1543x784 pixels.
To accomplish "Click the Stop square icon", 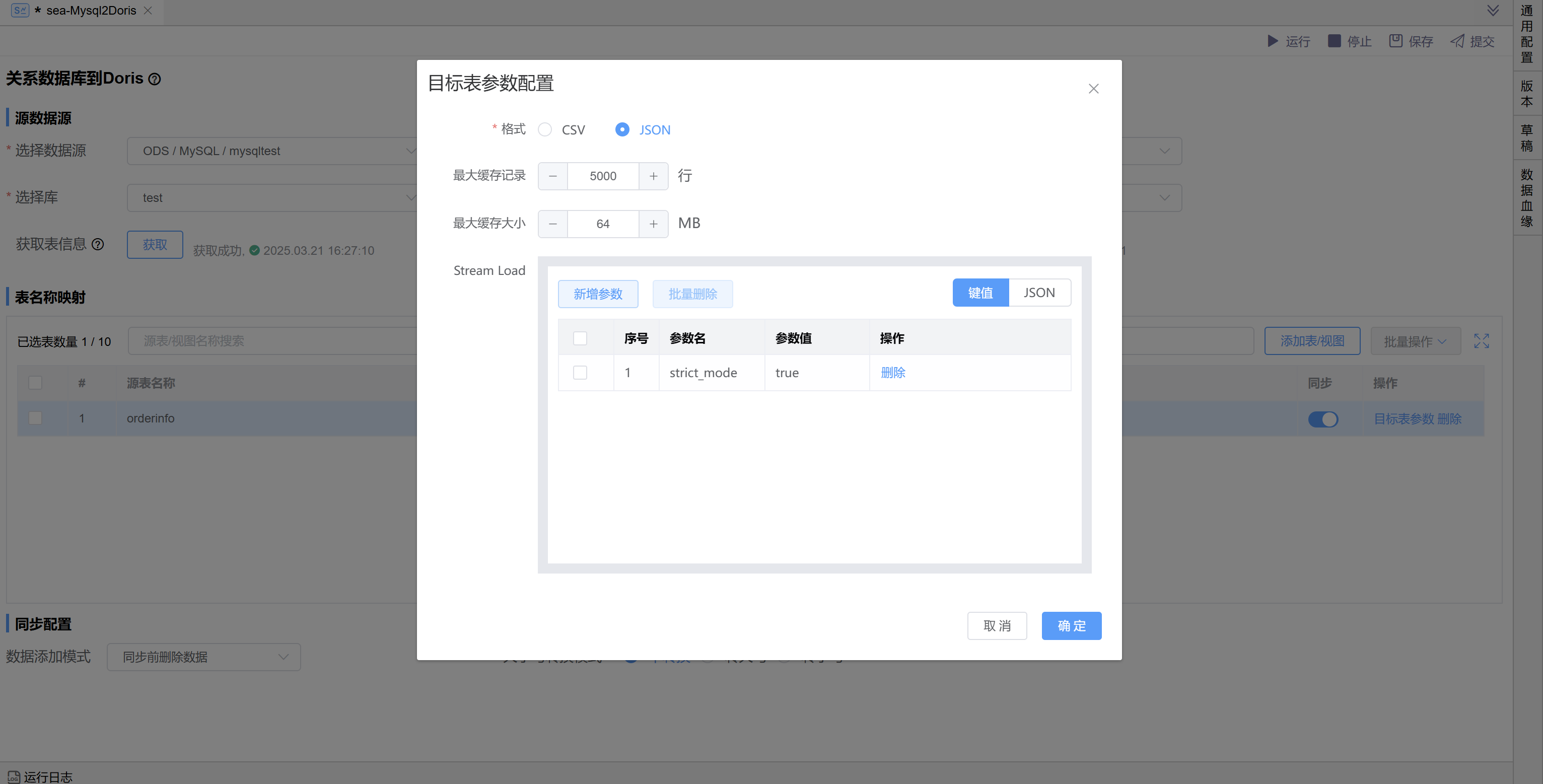I will (1334, 41).
